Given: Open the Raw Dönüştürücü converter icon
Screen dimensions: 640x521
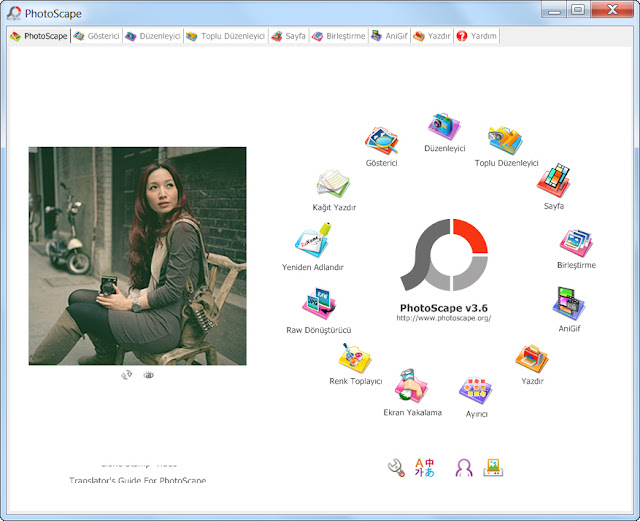Looking at the screenshot, I should pyautogui.click(x=319, y=304).
